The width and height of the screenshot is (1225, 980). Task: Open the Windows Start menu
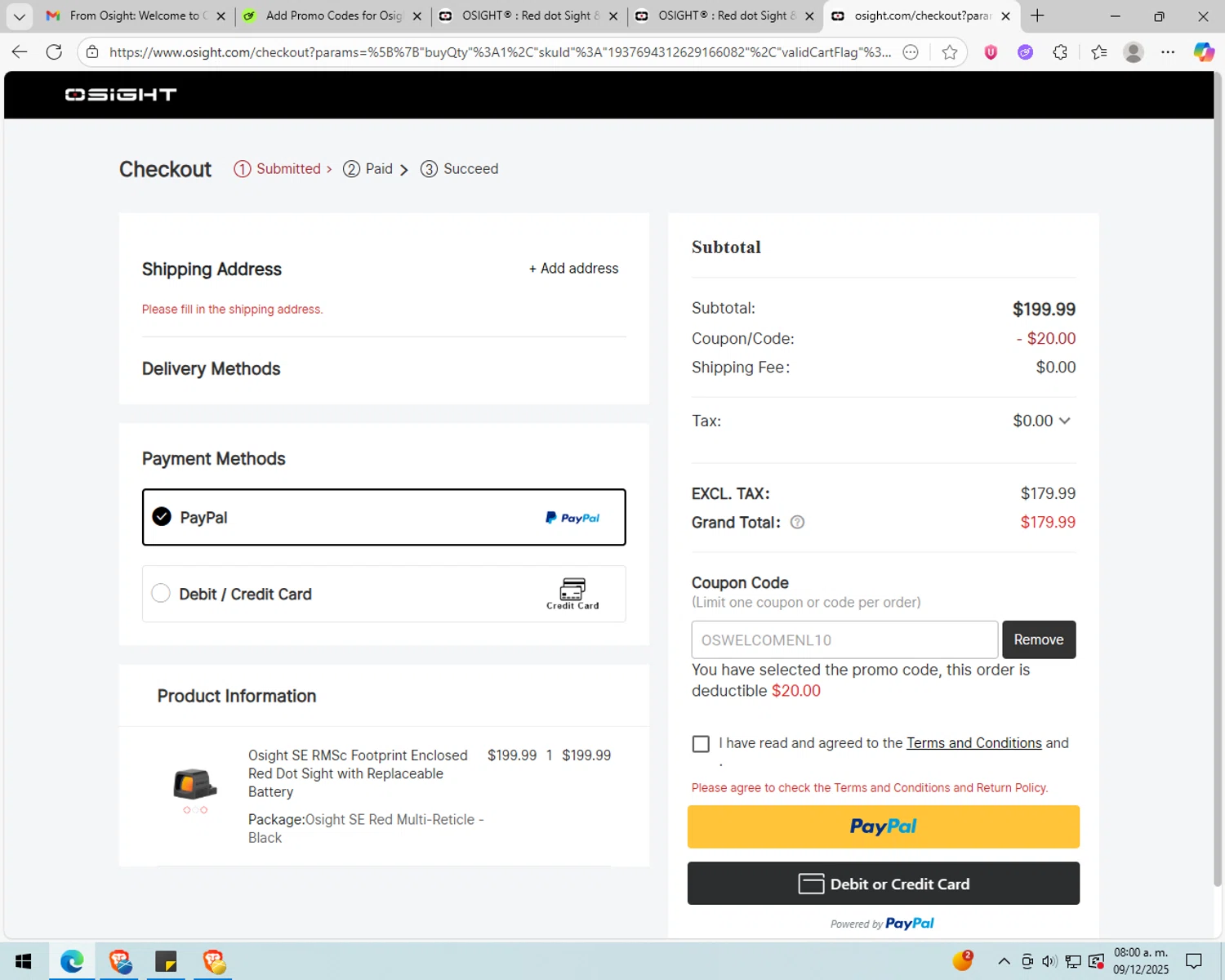[23, 962]
